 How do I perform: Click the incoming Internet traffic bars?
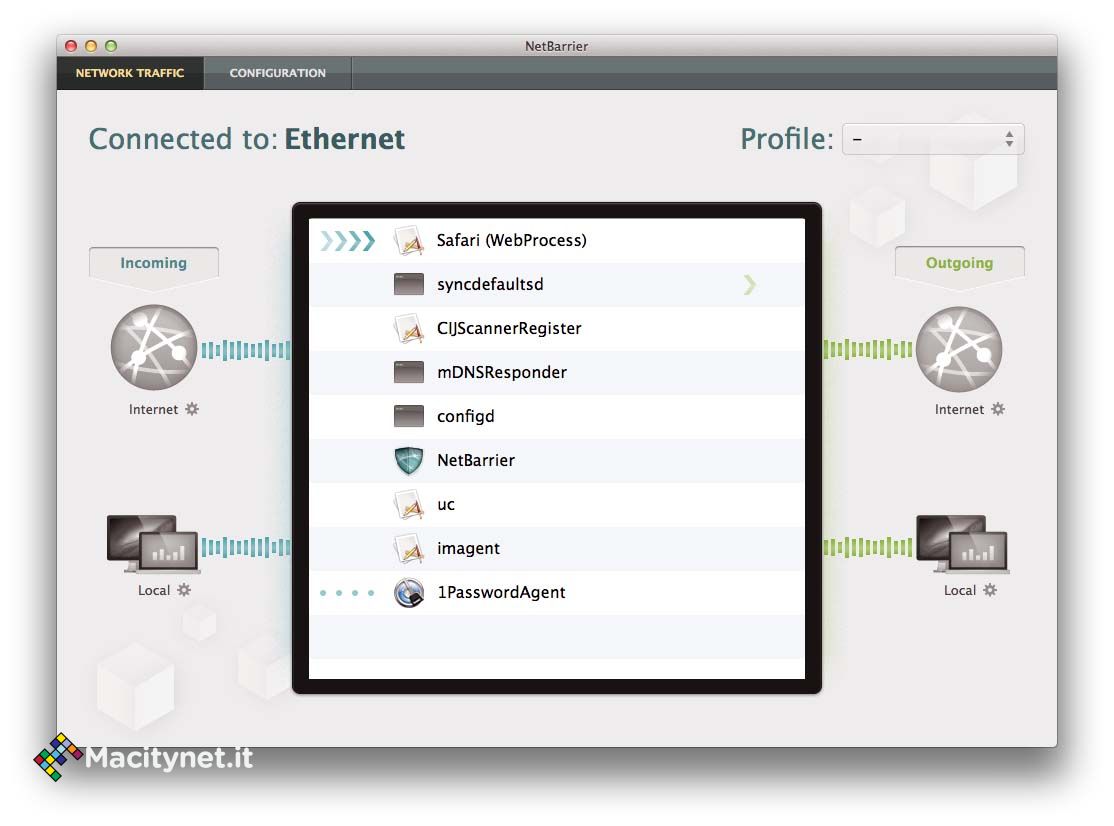[x=246, y=350]
